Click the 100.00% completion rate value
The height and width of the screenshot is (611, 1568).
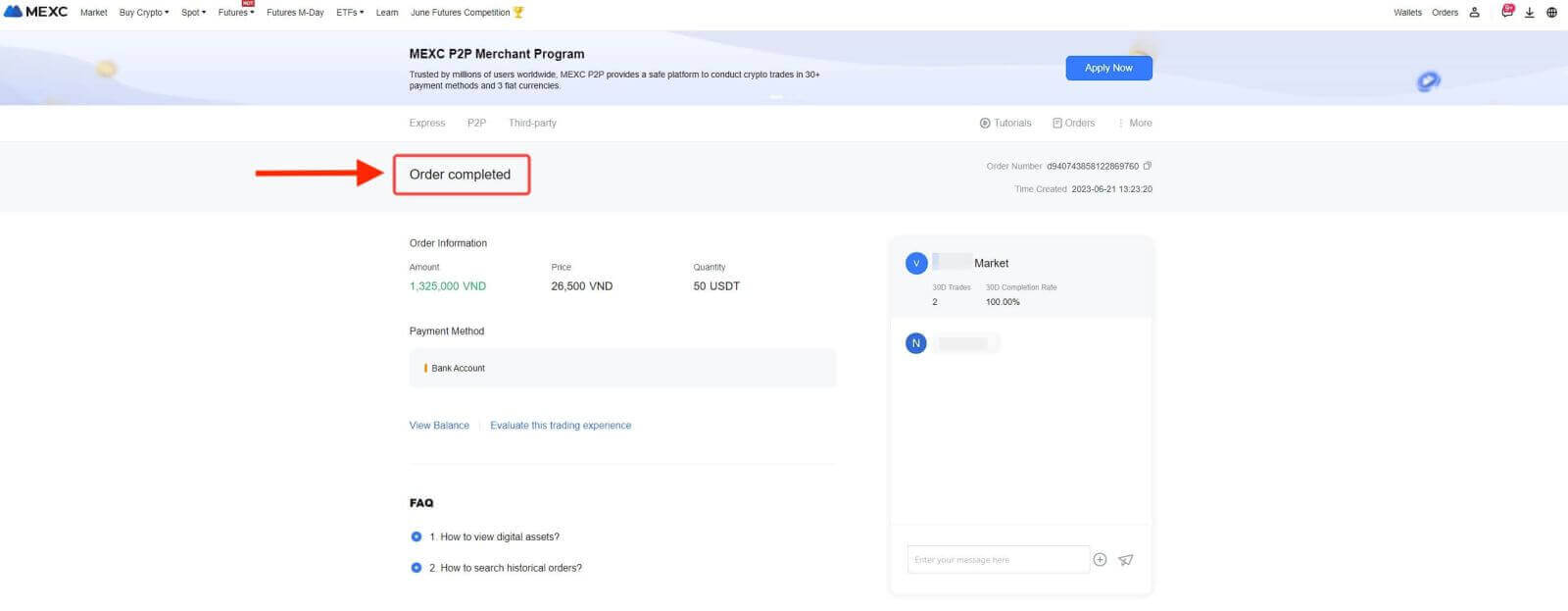click(x=1003, y=302)
